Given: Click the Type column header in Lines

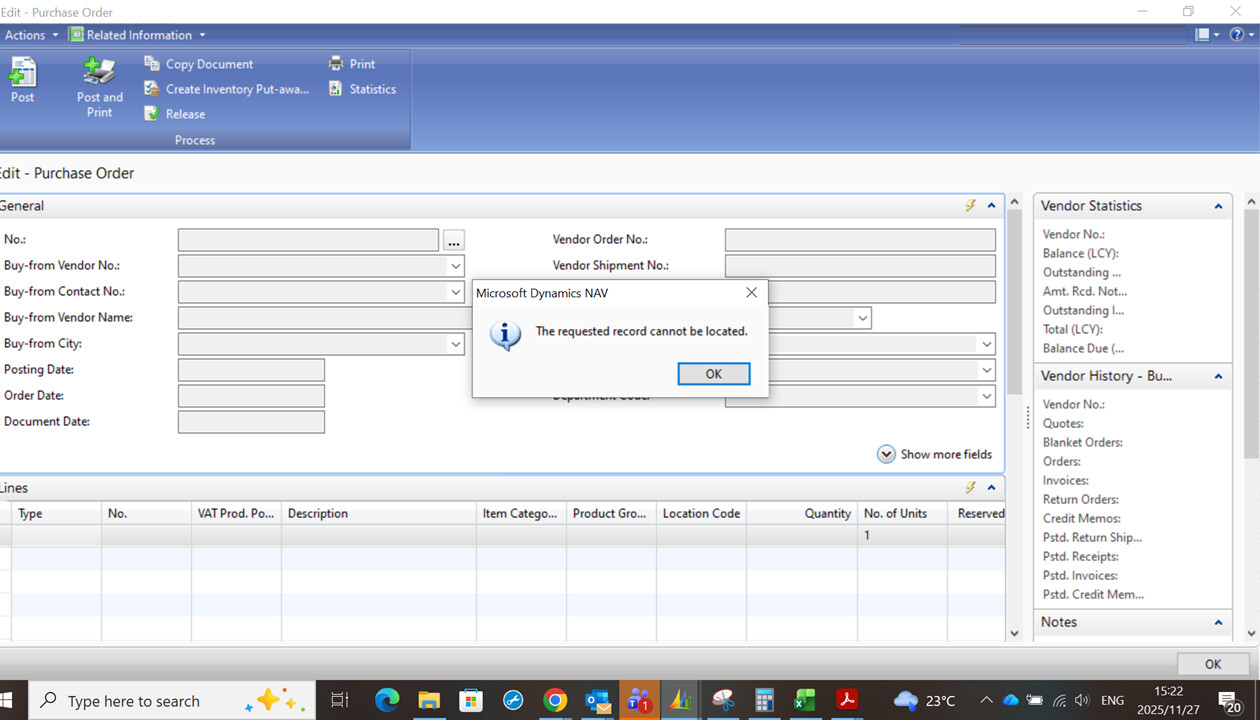Looking at the screenshot, I should tap(56, 513).
